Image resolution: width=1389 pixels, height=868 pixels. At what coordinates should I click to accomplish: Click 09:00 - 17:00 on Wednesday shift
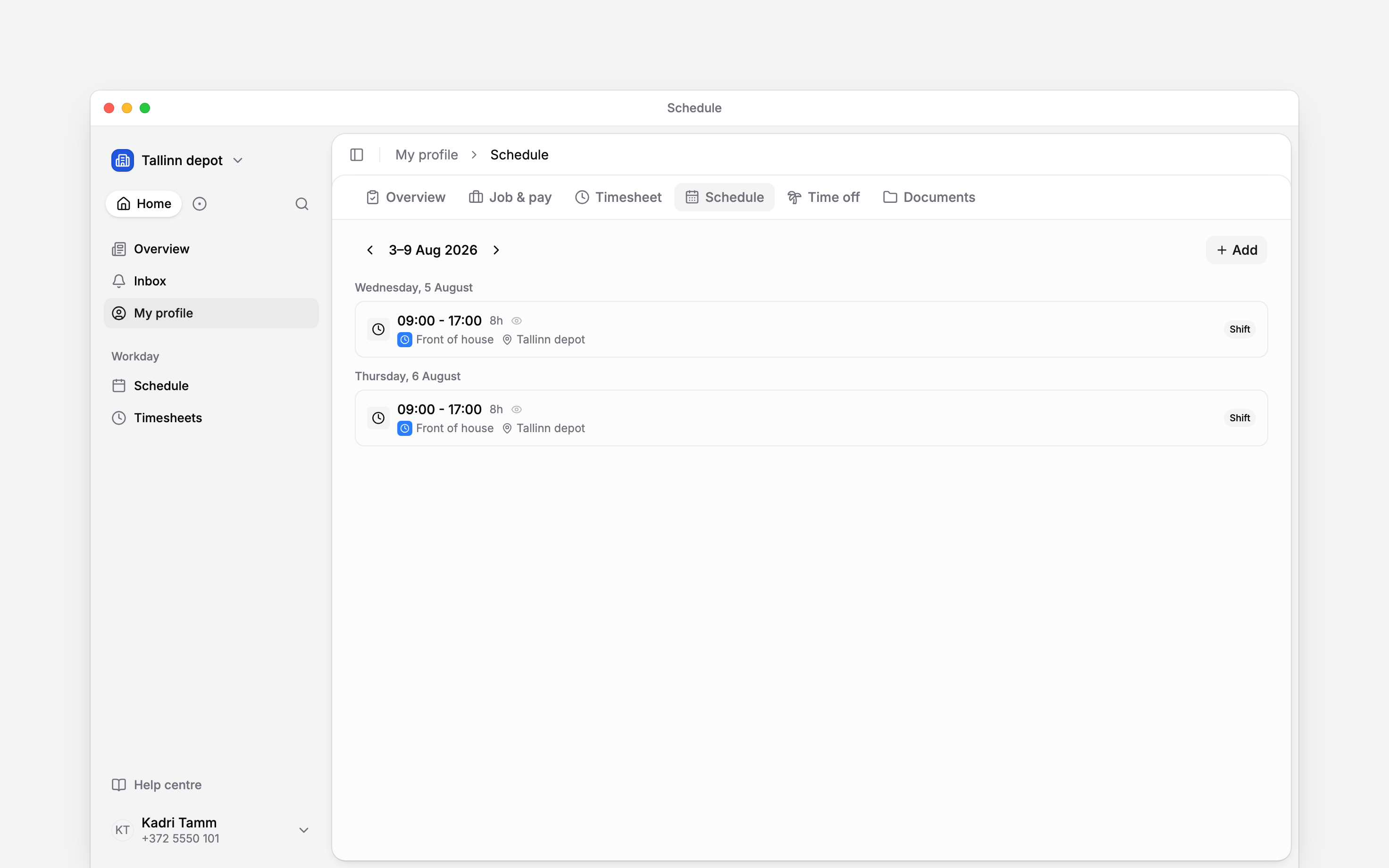click(x=440, y=321)
